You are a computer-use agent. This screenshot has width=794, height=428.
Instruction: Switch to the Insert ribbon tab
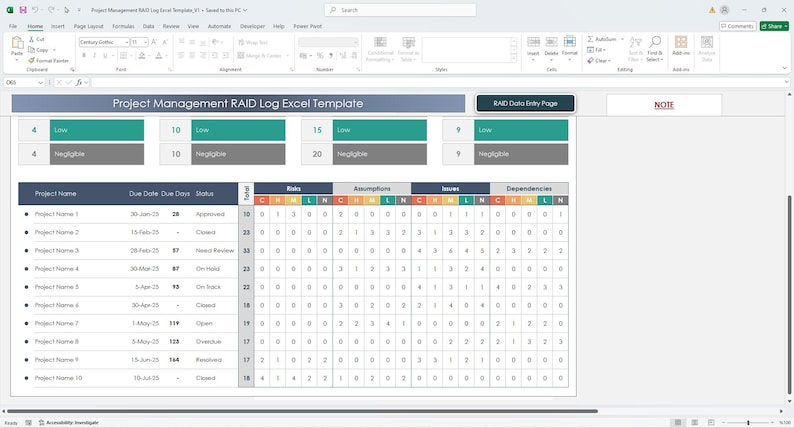(x=58, y=26)
